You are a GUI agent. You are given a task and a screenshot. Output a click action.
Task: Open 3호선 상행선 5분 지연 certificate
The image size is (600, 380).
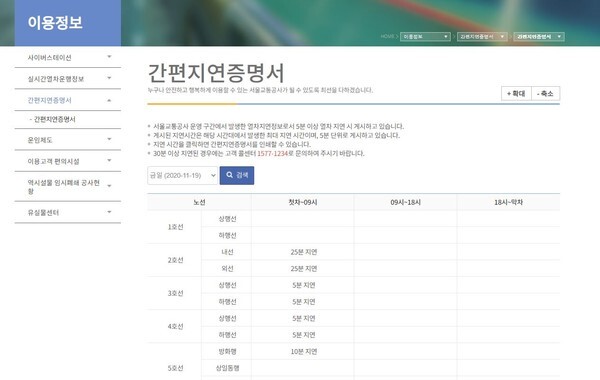[303, 285]
